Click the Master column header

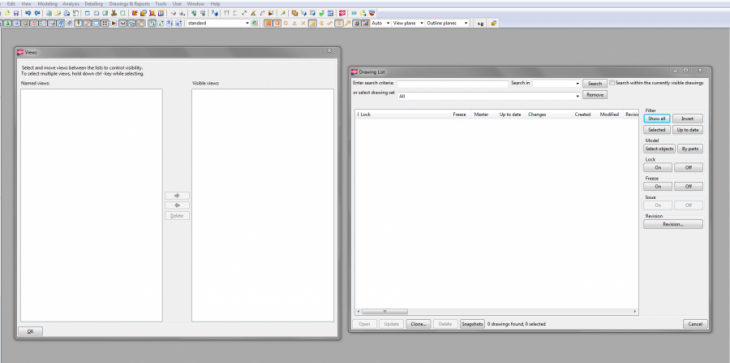(481, 114)
